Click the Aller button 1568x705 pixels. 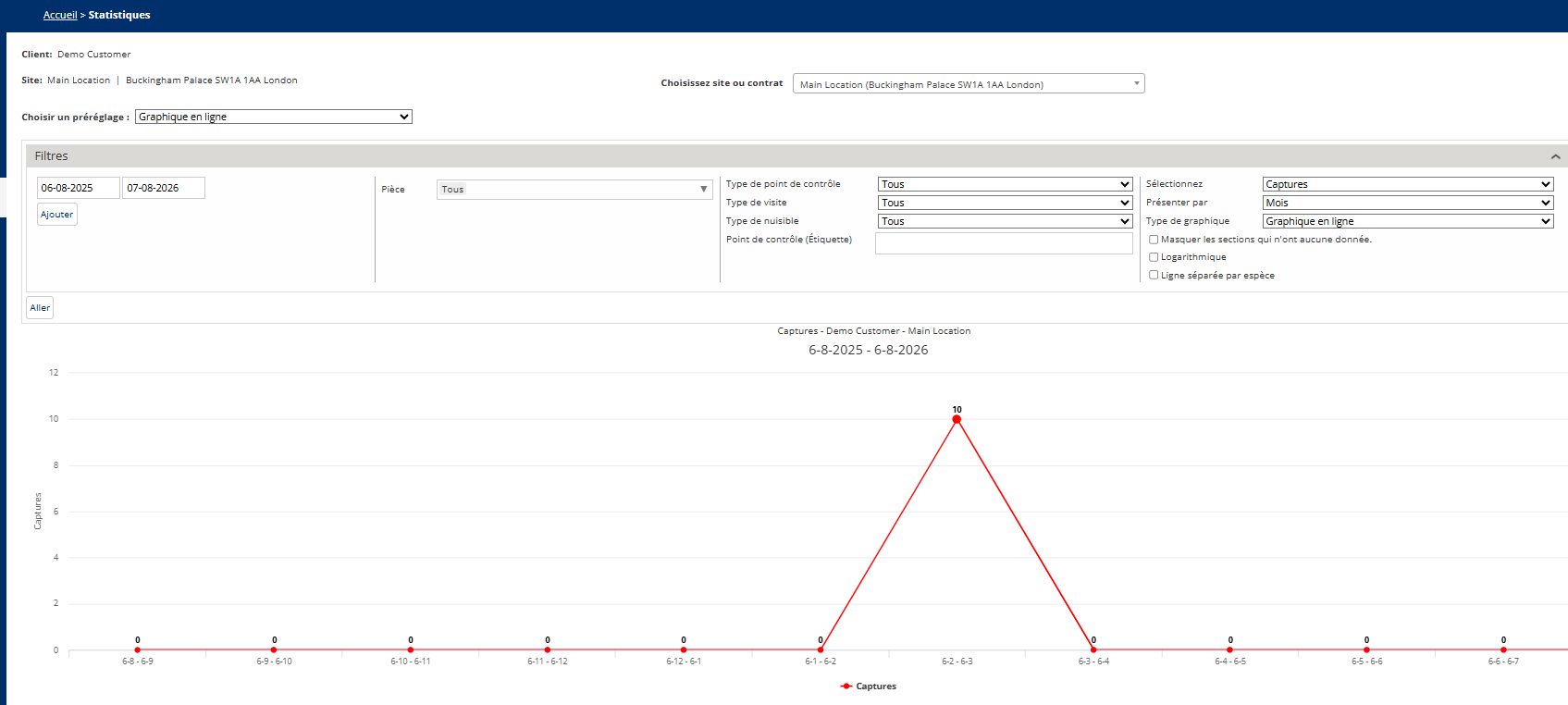40,308
